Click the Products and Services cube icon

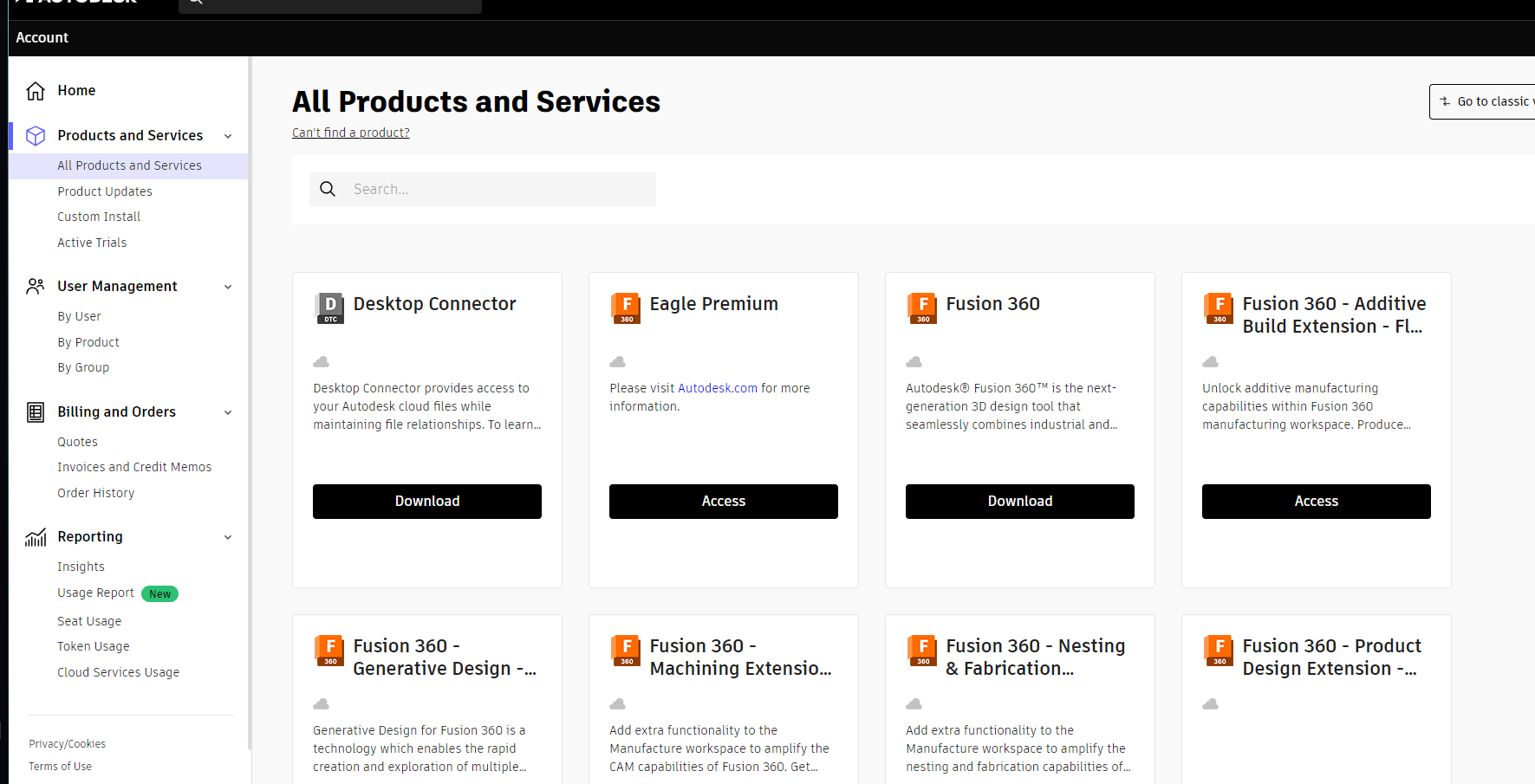click(x=36, y=136)
